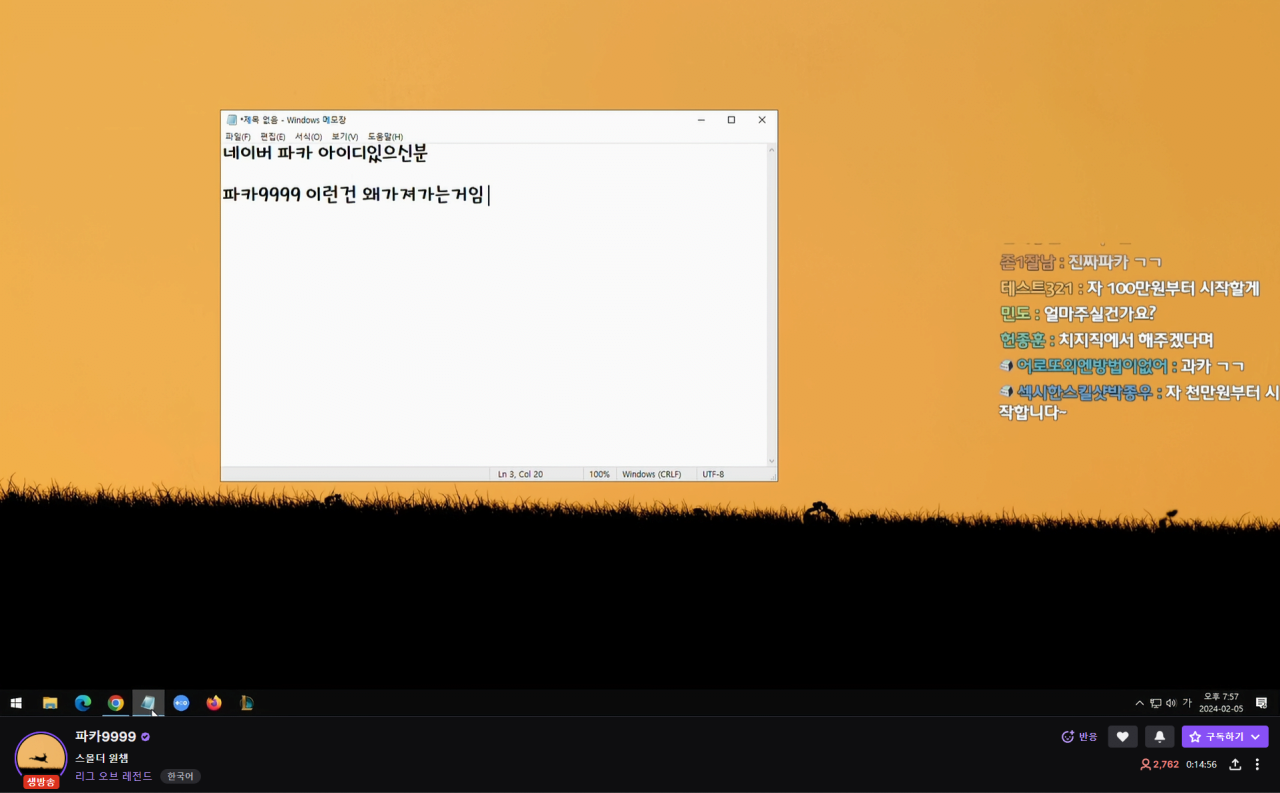Toggle the Korean IME language indicator
The width and height of the screenshot is (1280, 793).
(x=1187, y=703)
